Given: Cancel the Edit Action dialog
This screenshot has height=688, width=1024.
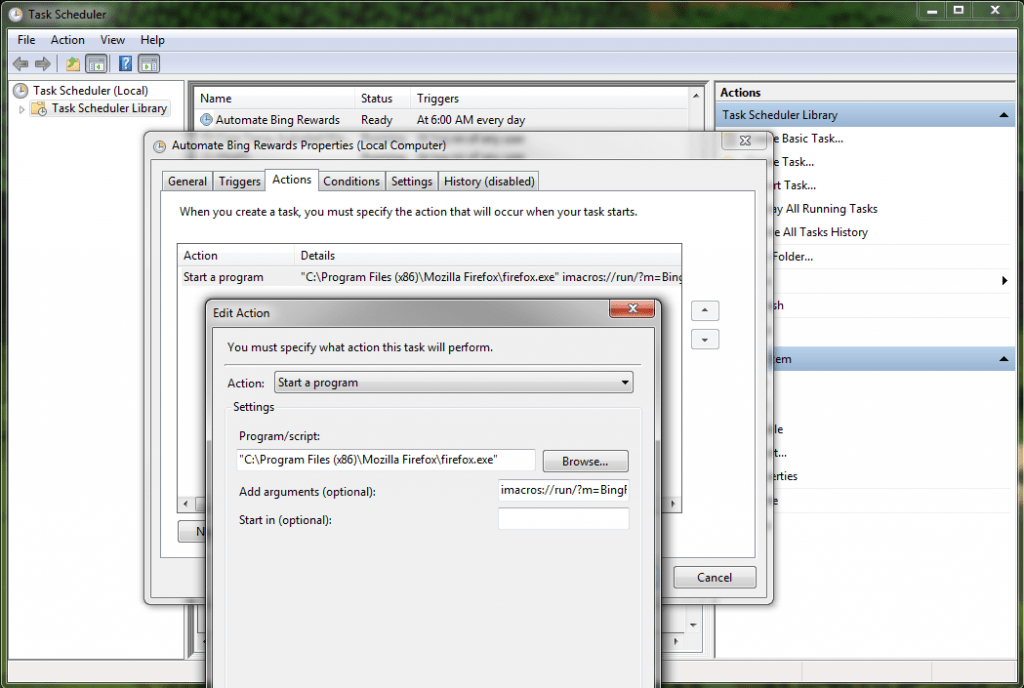Looking at the screenshot, I should point(714,577).
